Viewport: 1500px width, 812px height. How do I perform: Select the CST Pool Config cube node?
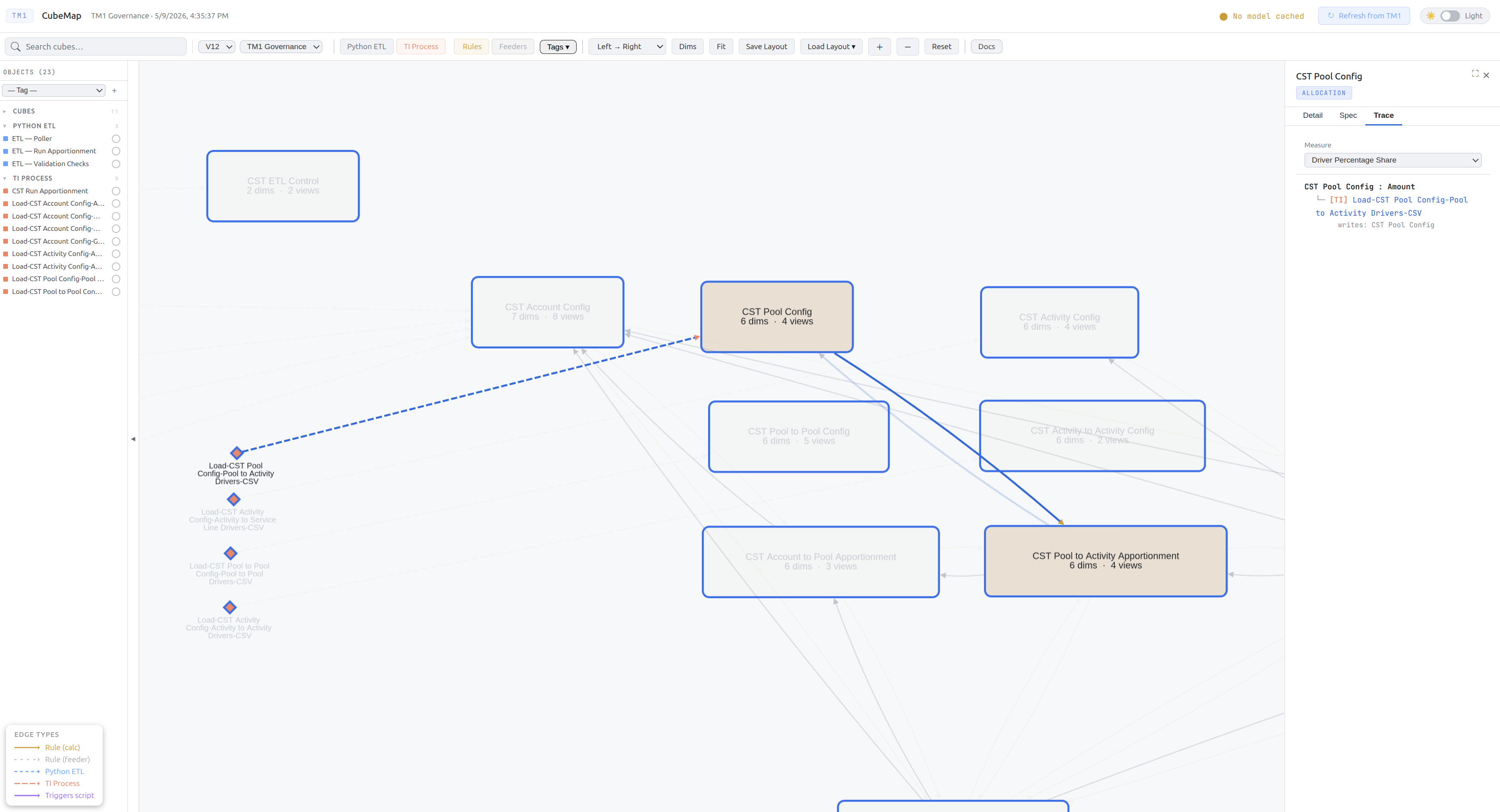click(x=777, y=317)
